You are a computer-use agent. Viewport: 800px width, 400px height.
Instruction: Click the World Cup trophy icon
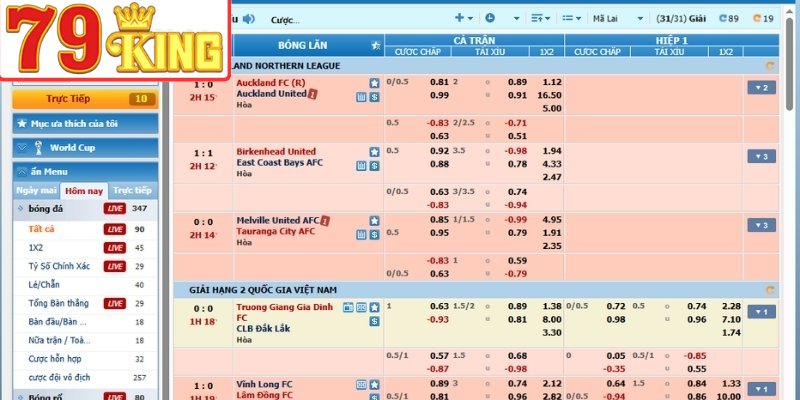click(x=38, y=148)
